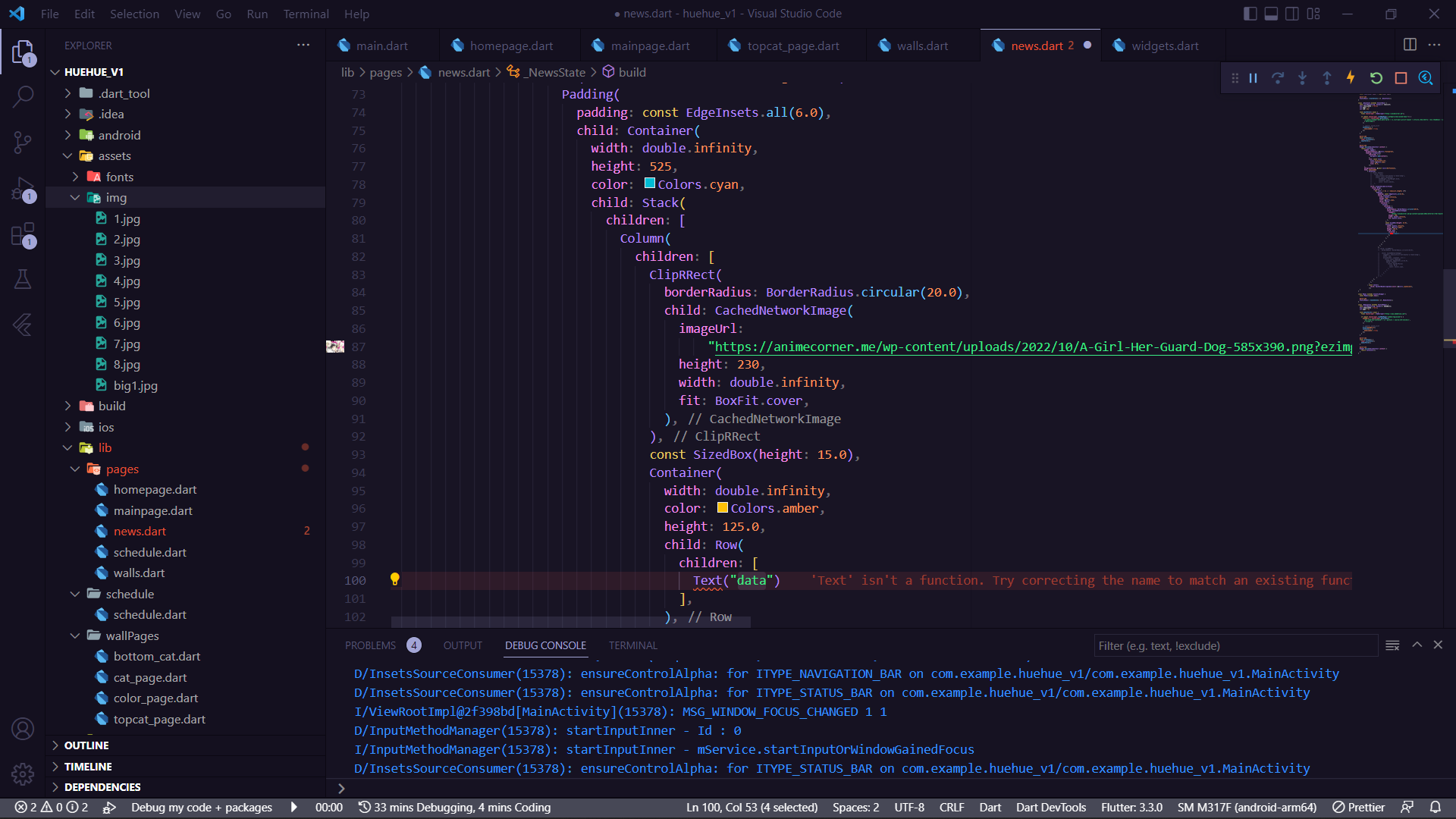Open Run and Debug view
The width and height of the screenshot is (1456, 819).
click(x=23, y=189)
